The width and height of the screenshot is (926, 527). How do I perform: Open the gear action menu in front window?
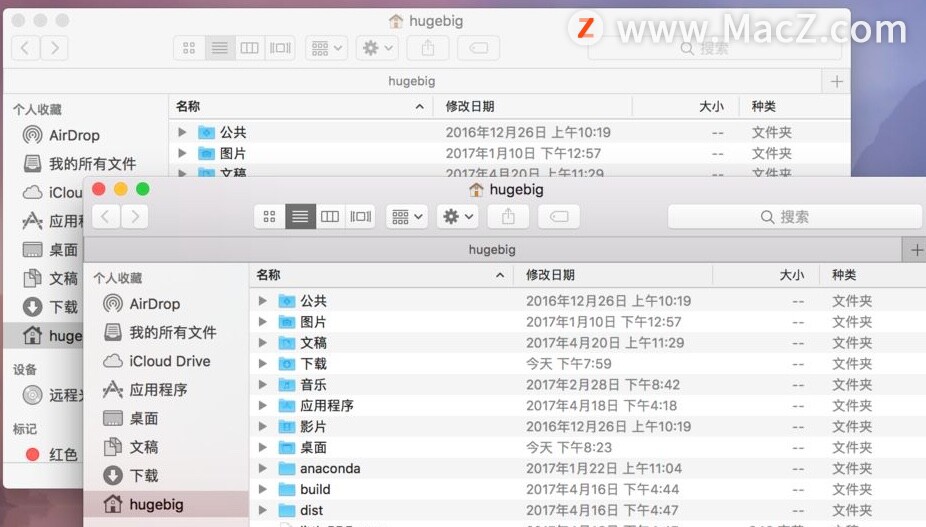tap(458, 217)
